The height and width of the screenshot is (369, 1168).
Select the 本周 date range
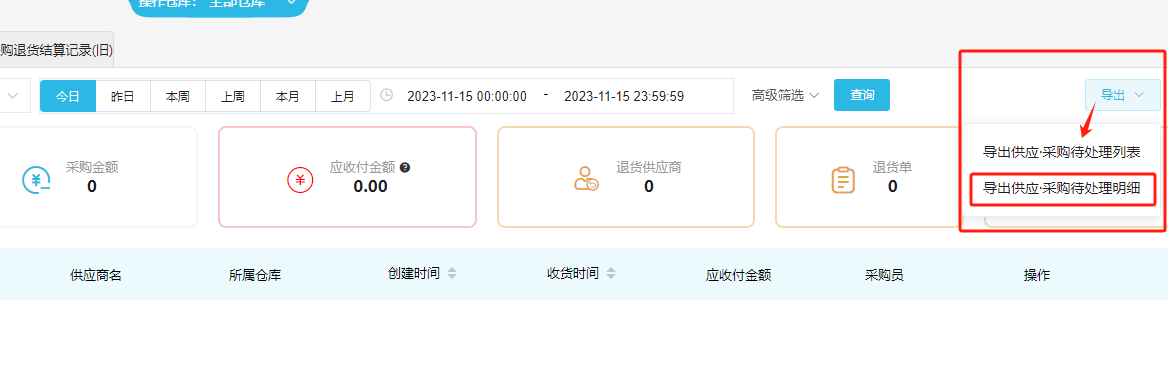(x=177, y=96)
